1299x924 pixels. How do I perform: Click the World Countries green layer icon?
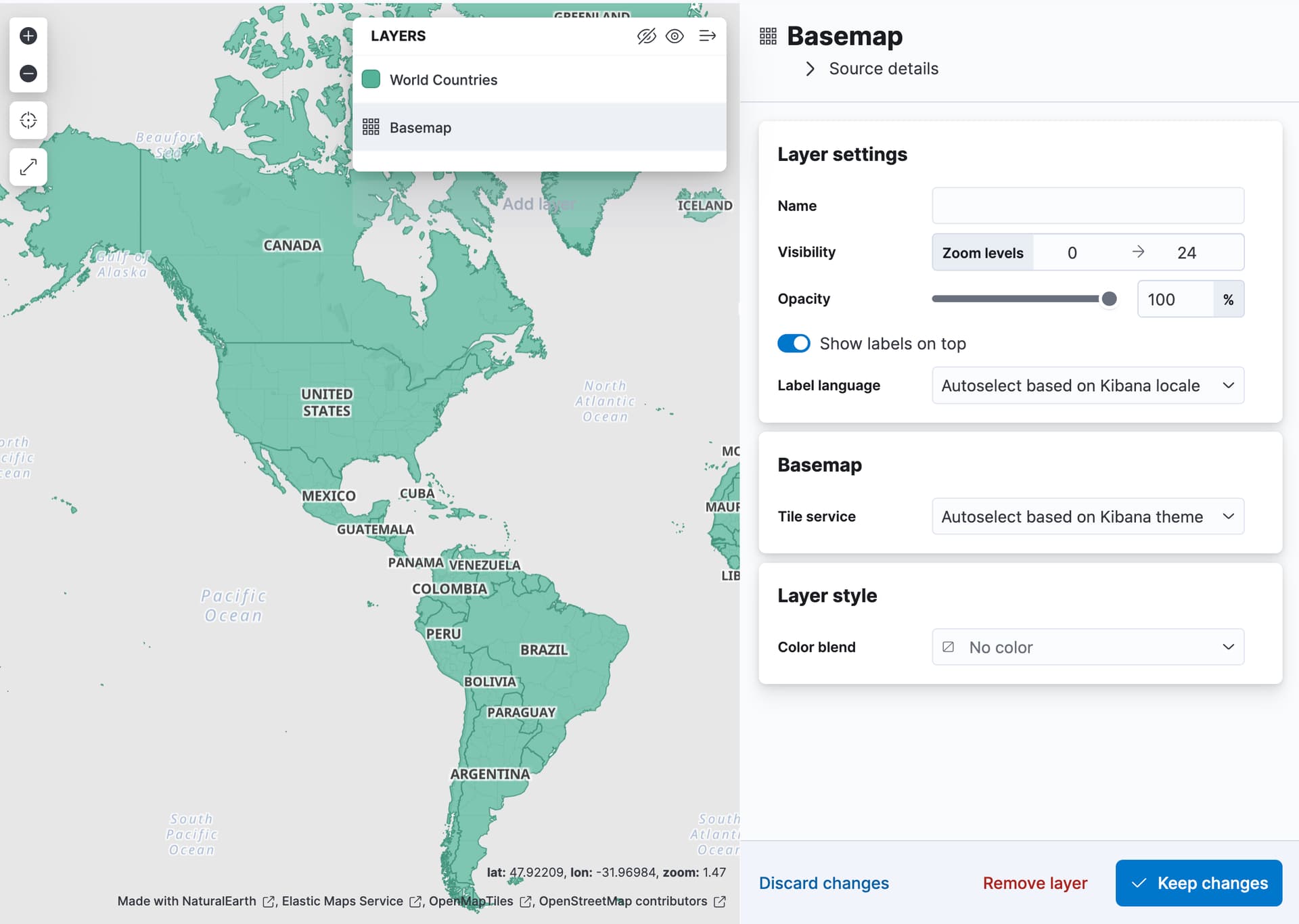(371, 79)
